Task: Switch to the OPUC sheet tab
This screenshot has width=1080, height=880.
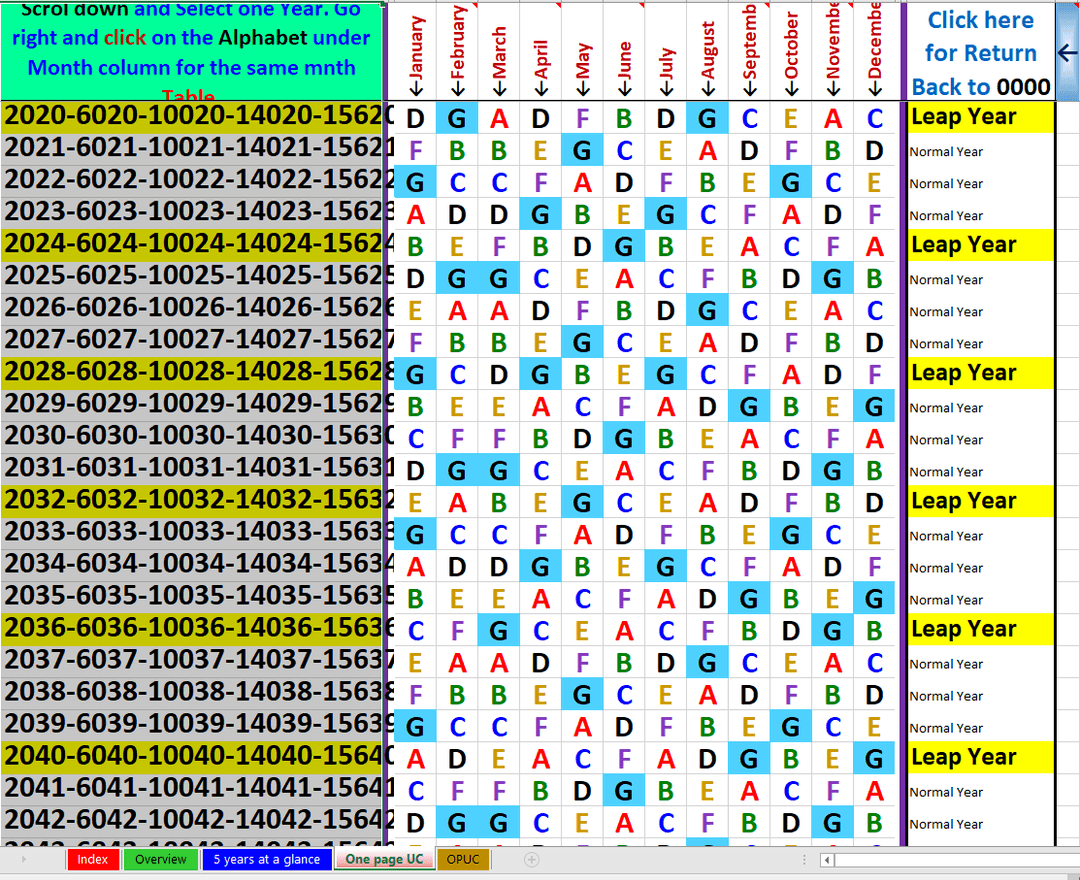Action: (463, 859)
